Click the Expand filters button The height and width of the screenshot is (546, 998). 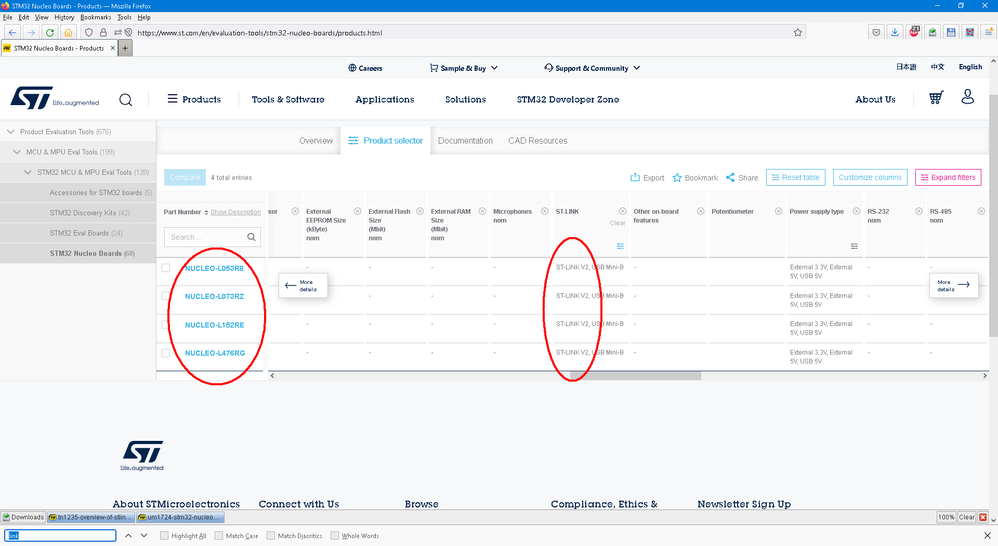[x=948, y=178]
